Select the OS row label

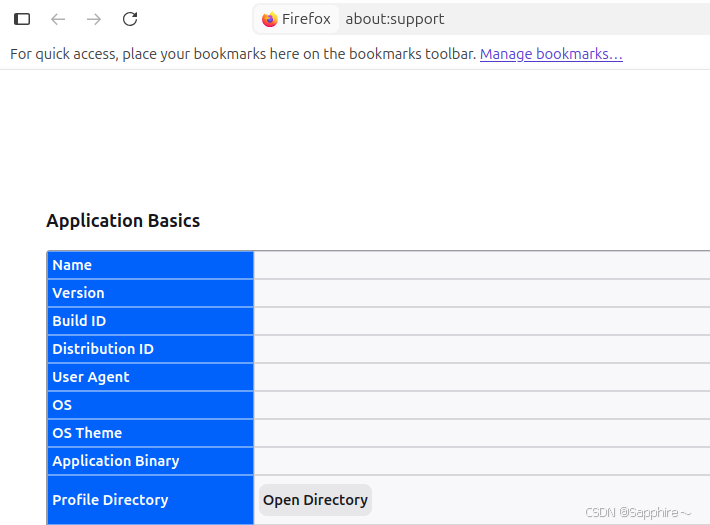pyautogui.click(x=62, y=405)
